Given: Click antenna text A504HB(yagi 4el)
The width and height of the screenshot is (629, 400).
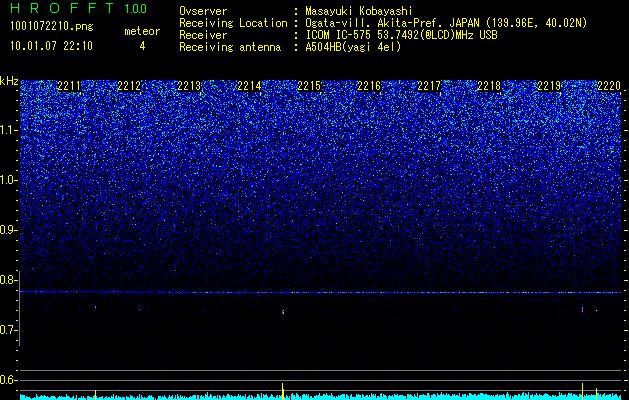Looking at the screenshot, I should 353,47.
